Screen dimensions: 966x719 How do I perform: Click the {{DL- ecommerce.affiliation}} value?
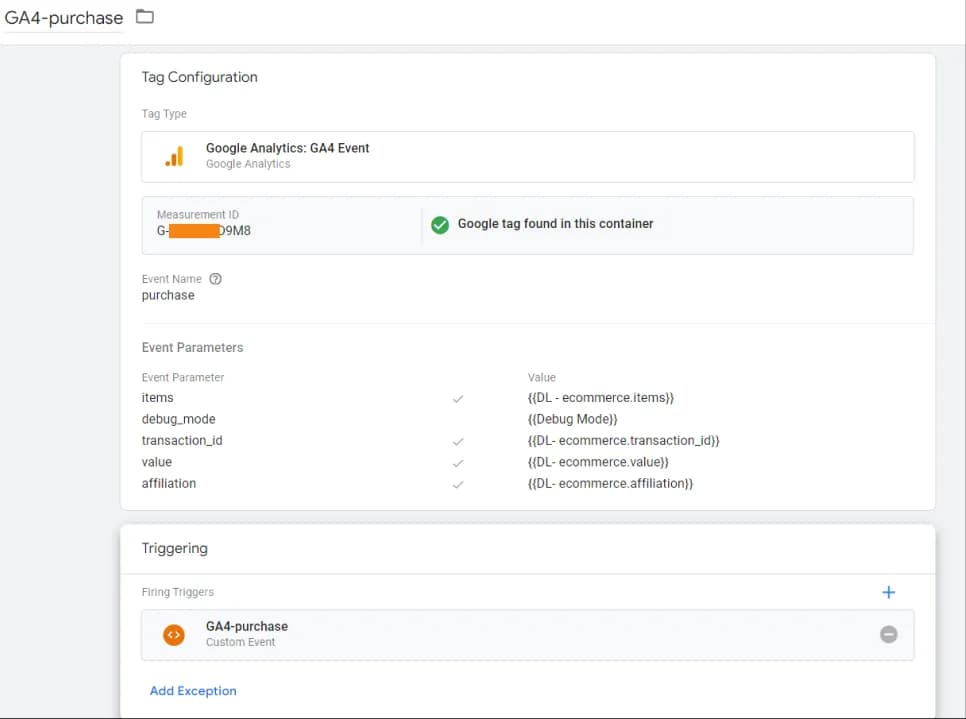coord(610,484)
